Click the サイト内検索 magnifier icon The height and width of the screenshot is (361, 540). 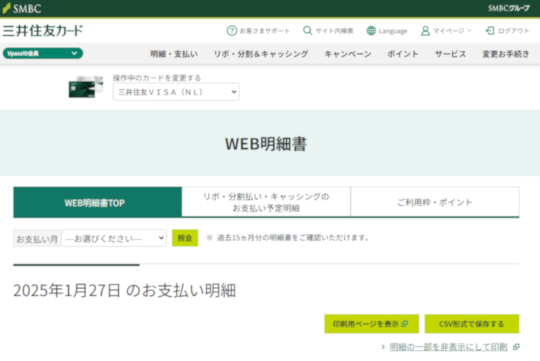[307, 31]
